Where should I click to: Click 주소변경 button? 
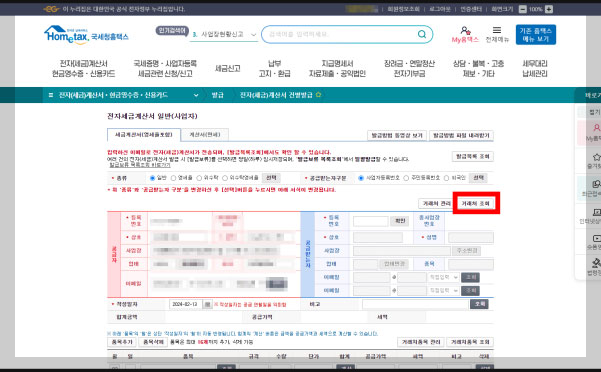coord(466,251)
